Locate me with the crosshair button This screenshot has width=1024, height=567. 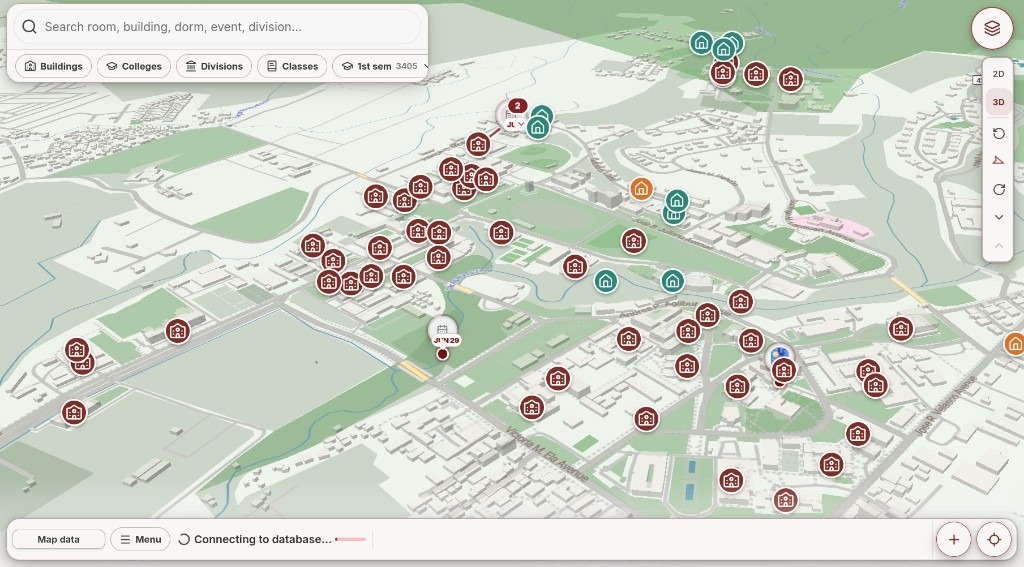pyautogui.click(x=994, y=540)
